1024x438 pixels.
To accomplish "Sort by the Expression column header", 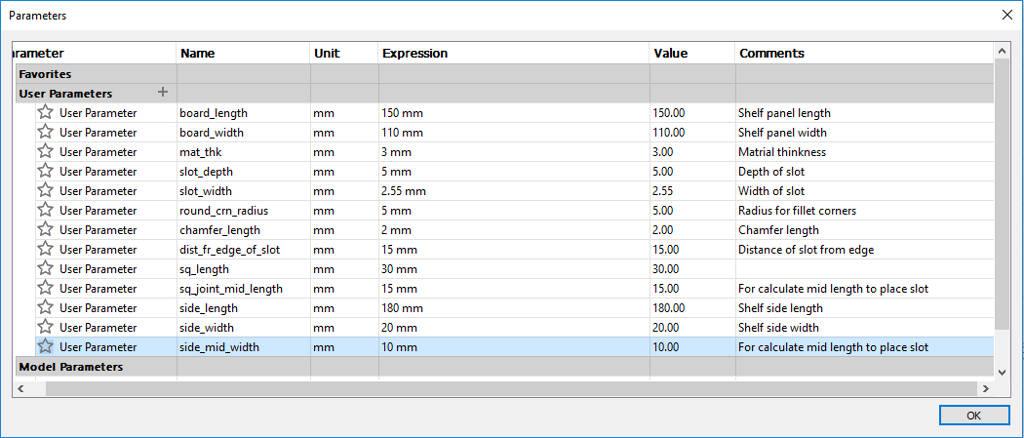I will pyautogui.click(x=514, y=54).
